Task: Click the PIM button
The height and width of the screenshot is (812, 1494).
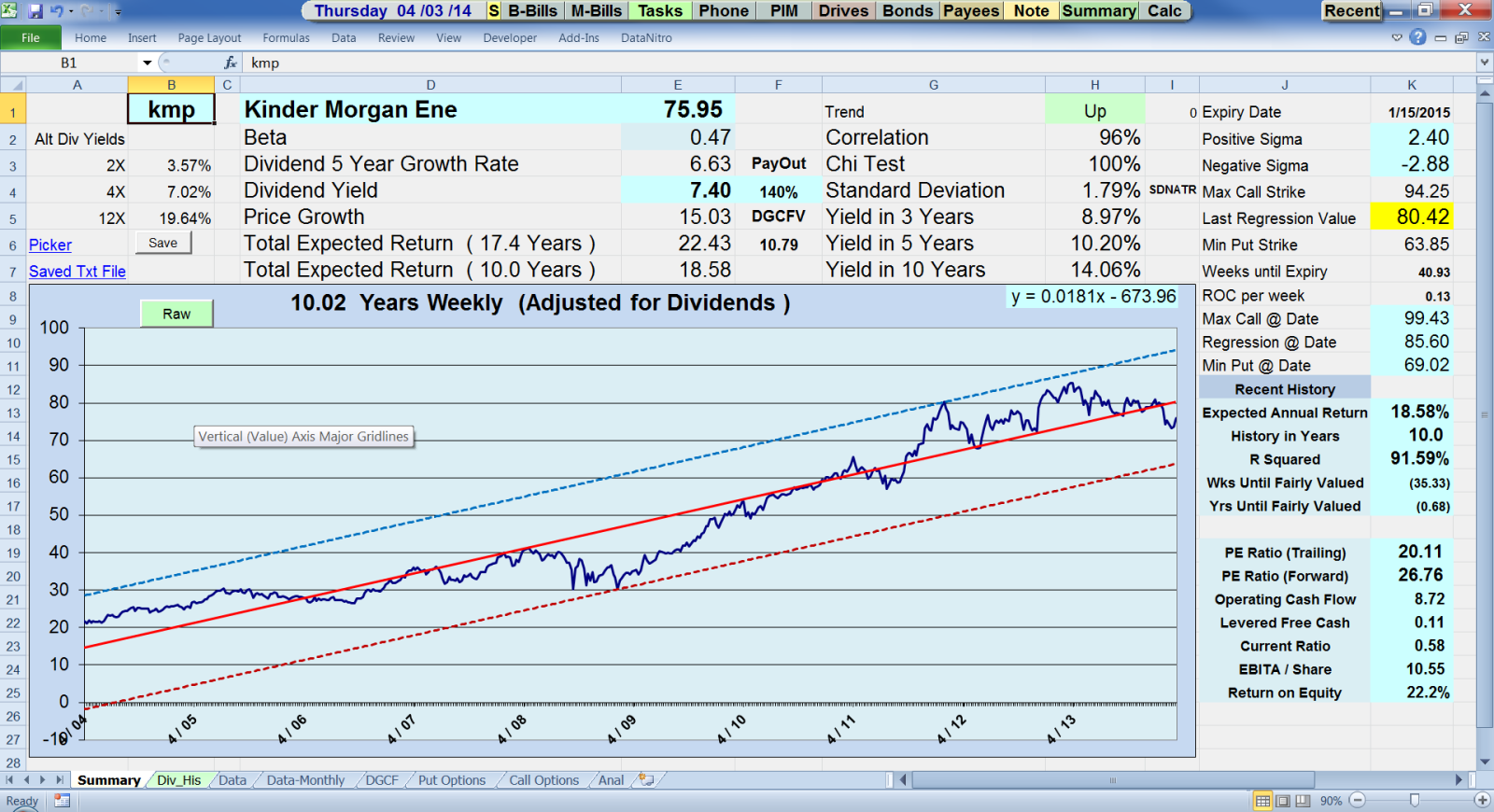Action: pos(783,11)
